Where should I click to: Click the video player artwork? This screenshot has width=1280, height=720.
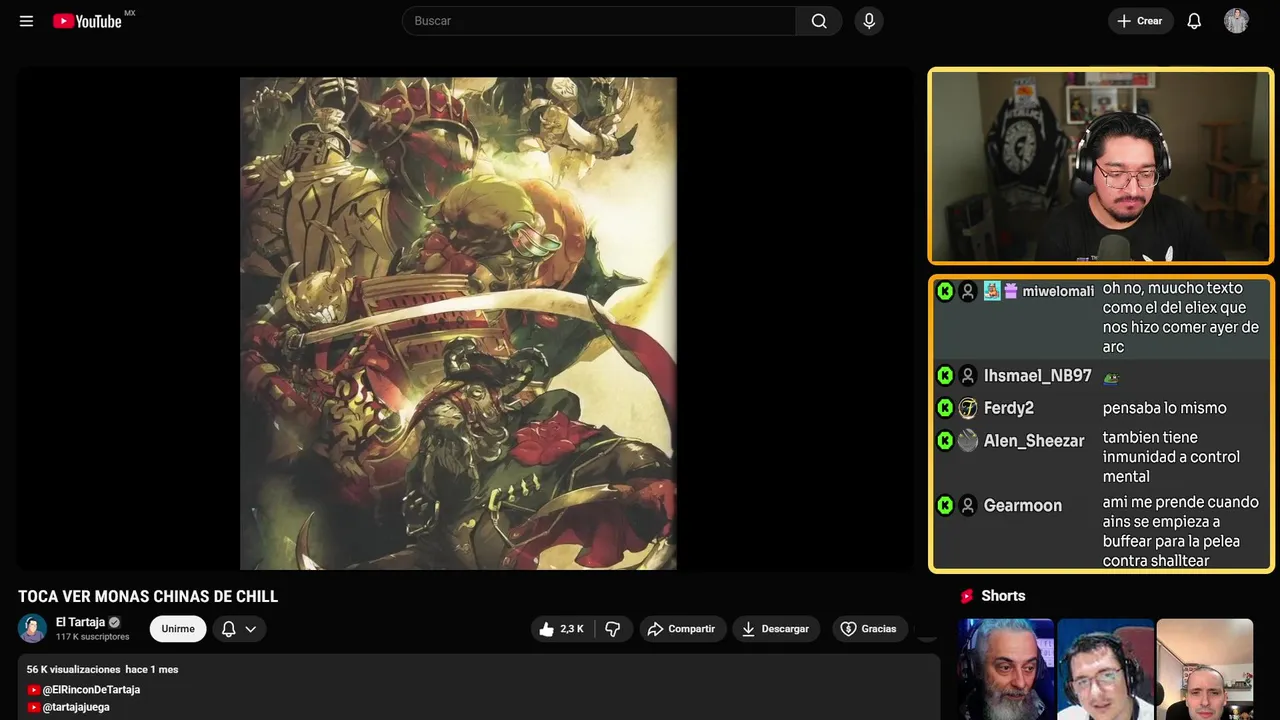(458, 323)
